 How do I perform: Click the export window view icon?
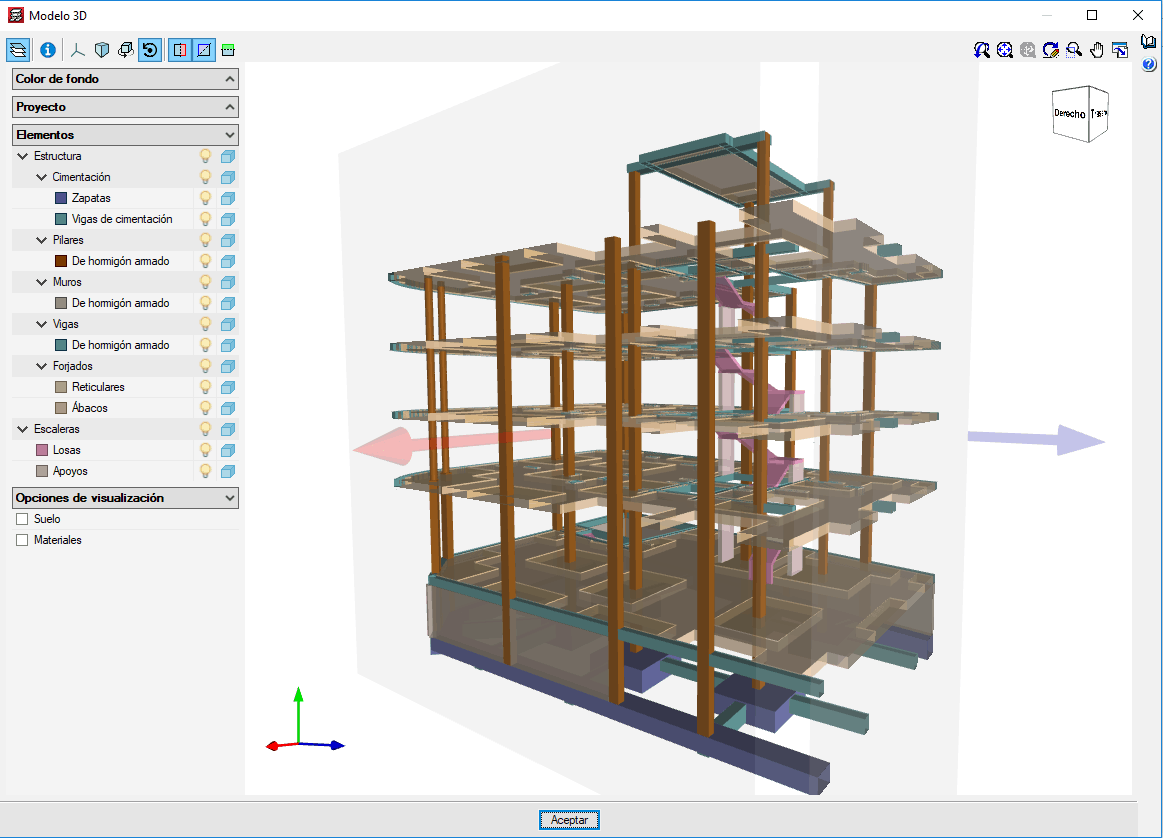pos(1120,50)
